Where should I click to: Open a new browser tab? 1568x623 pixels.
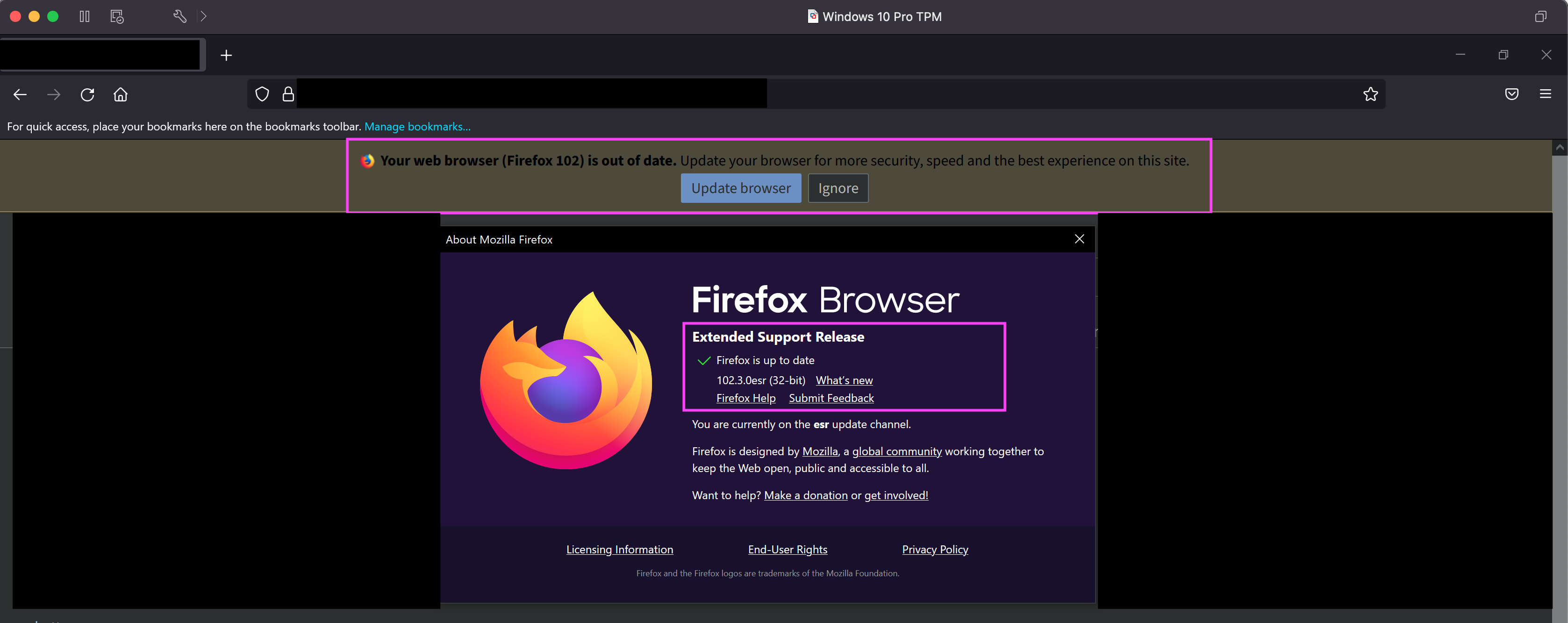click(x=226, y=55)
